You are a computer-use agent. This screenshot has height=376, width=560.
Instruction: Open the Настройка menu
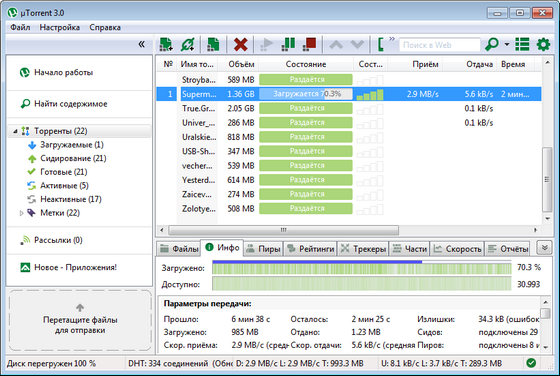[60, 27]
